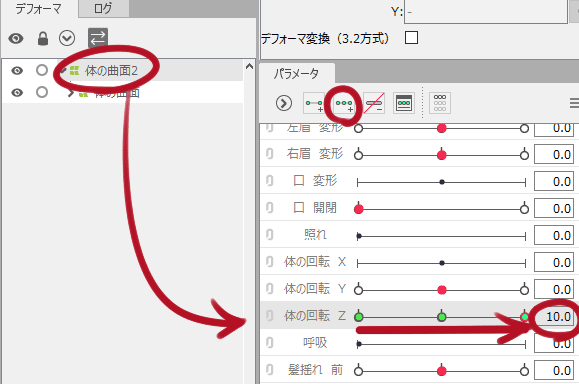Toggle the show/hide all eye icon in the deformer panel header
The height and width of the screenshot is (384, 579).
click(x=16, y=38)
